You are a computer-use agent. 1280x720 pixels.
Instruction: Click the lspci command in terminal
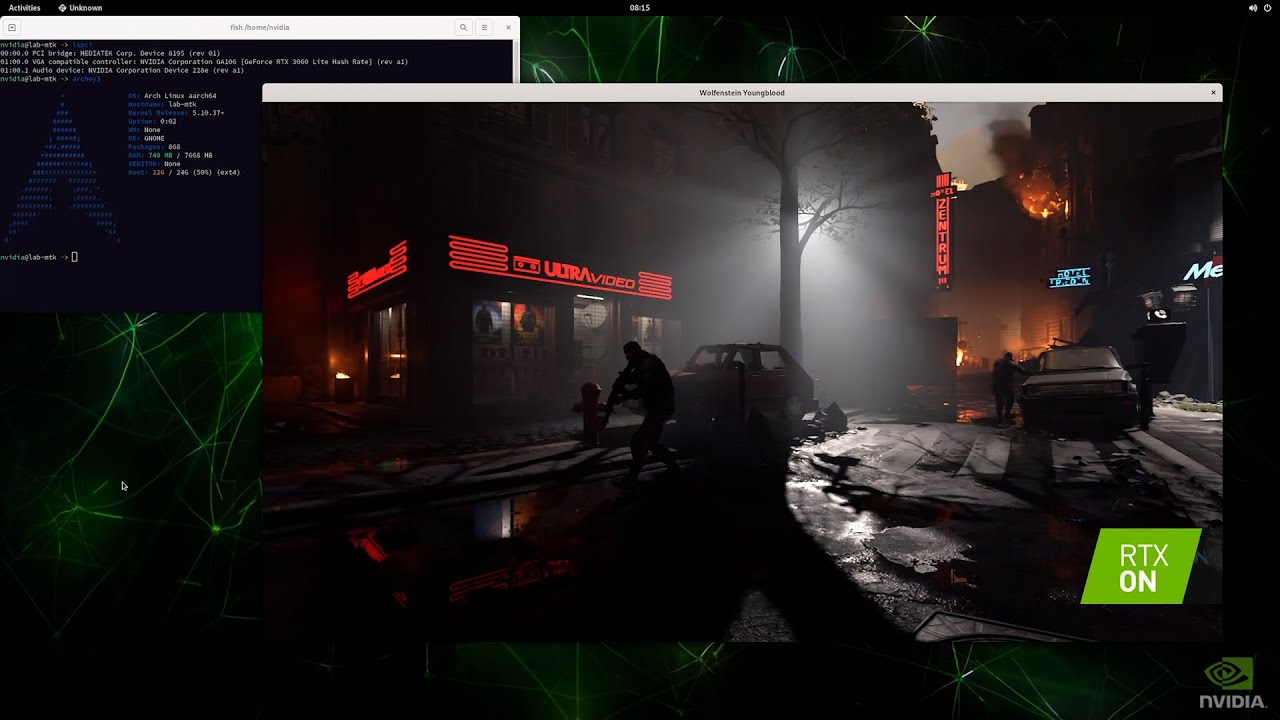(x=82, y=45)
